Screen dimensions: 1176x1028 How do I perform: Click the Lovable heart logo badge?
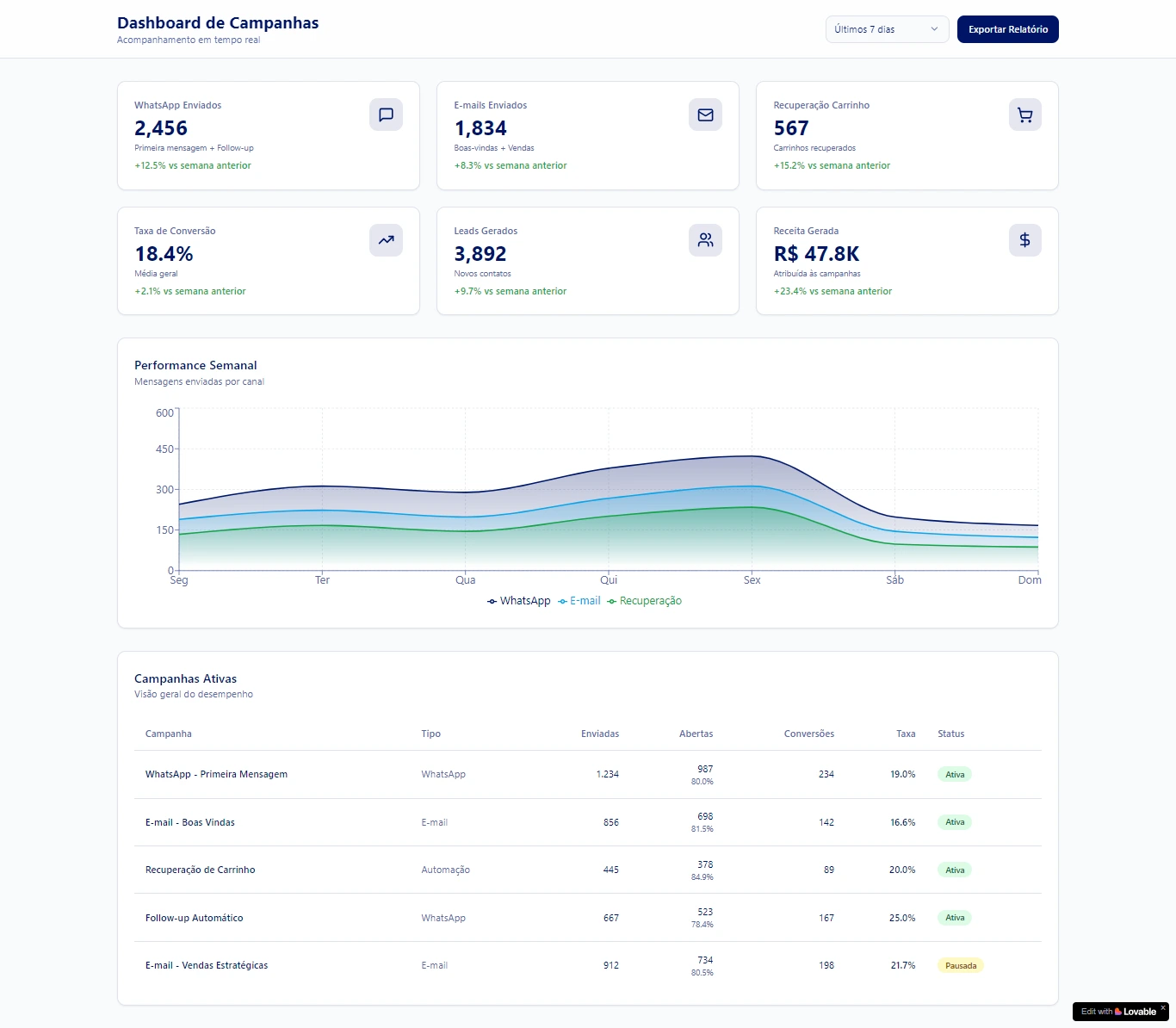1118,1012
